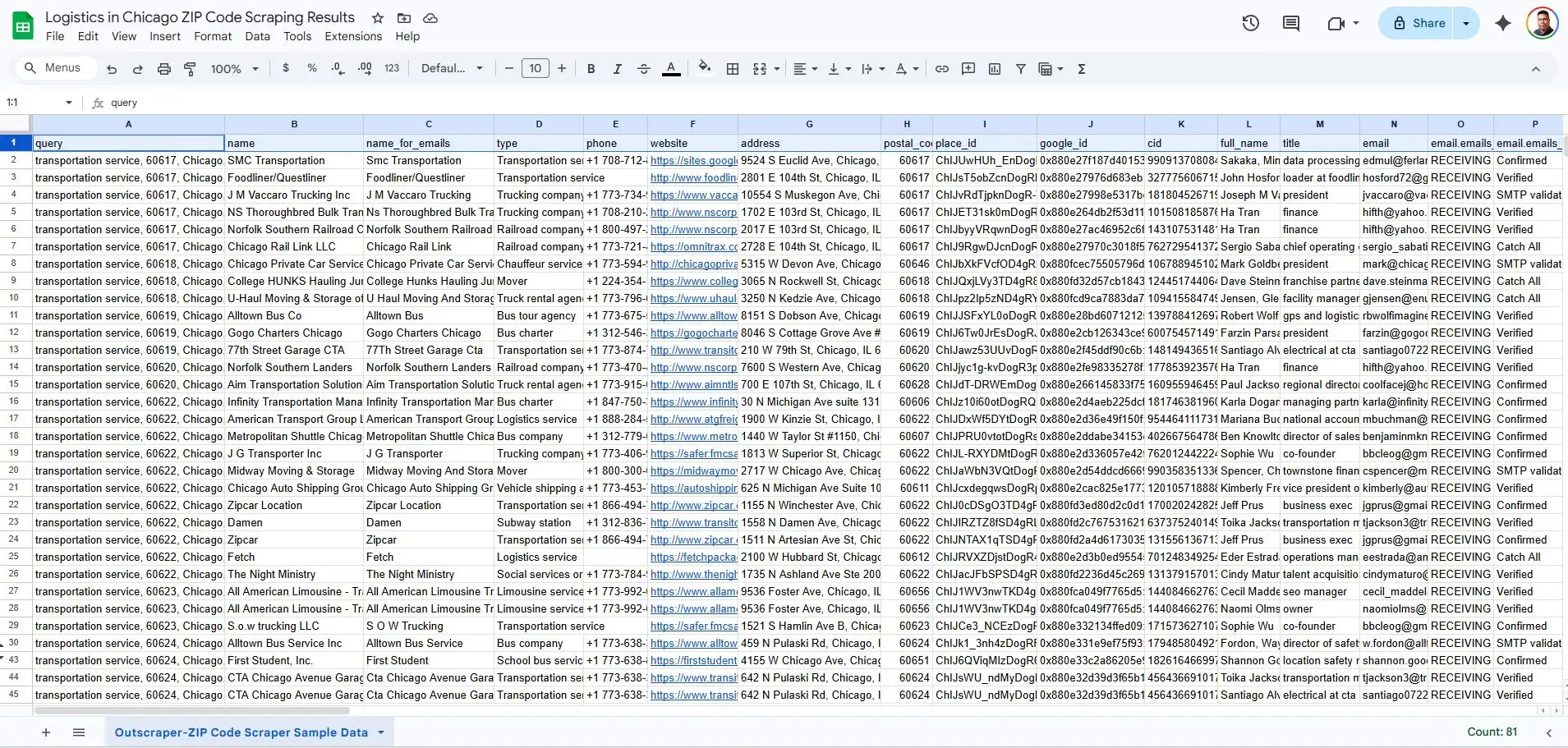Open the Extensions menu
Screen dimensions: 1568x748
tap(353, 36)
